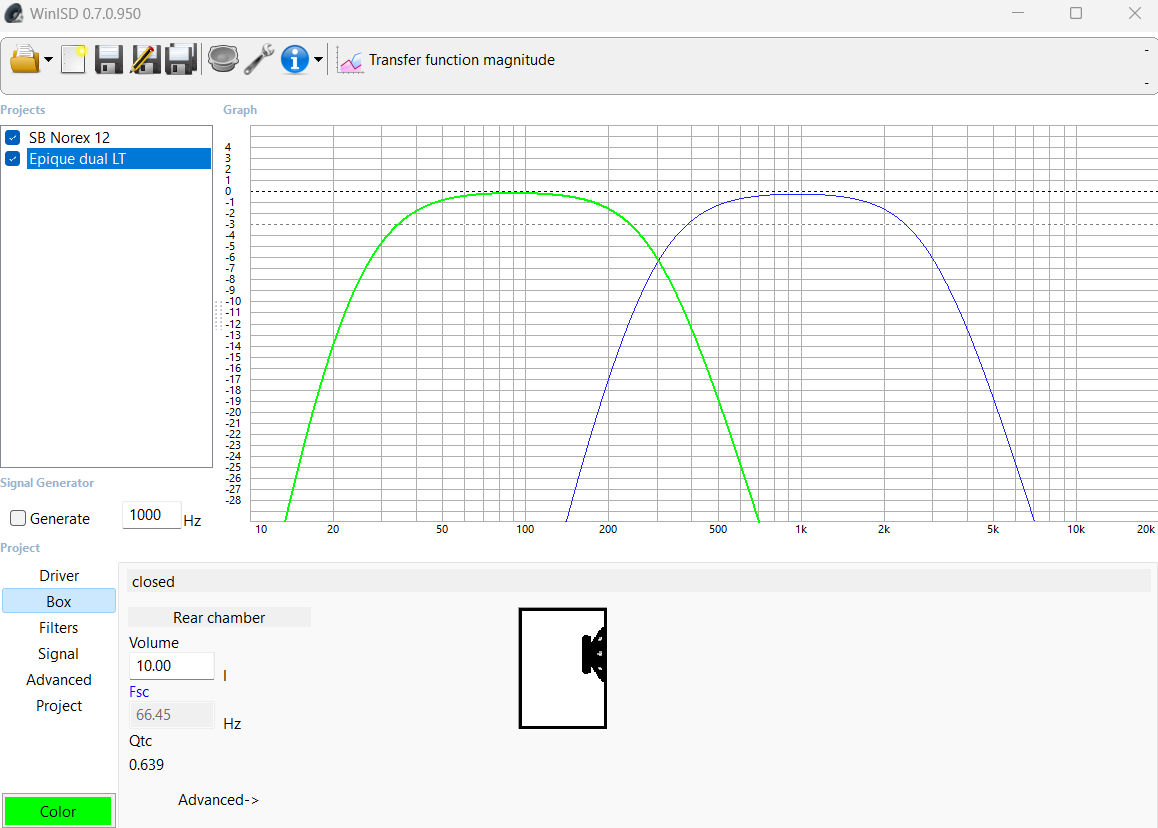
Task: Open project file via folder icon
Action: coord(24,59)
